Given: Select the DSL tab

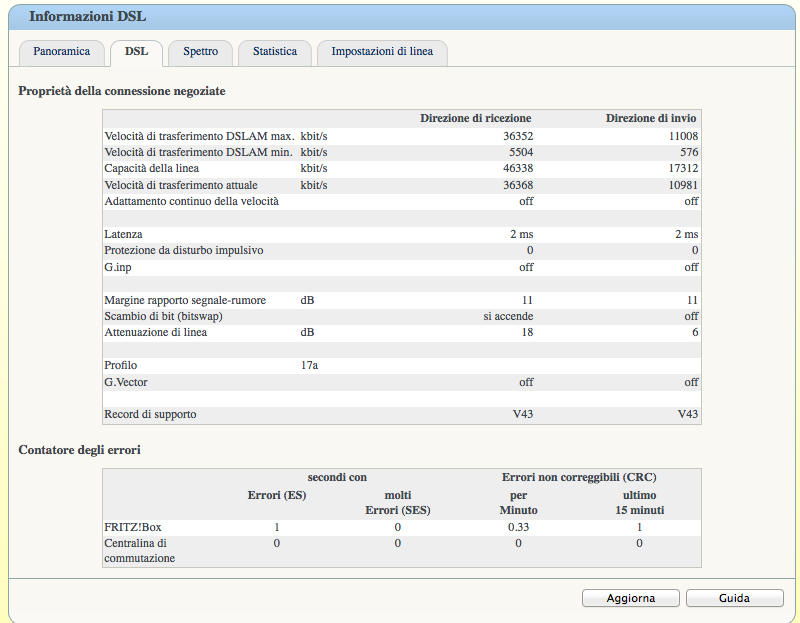Looking at the screenshot, I should [x=136, y=52].
